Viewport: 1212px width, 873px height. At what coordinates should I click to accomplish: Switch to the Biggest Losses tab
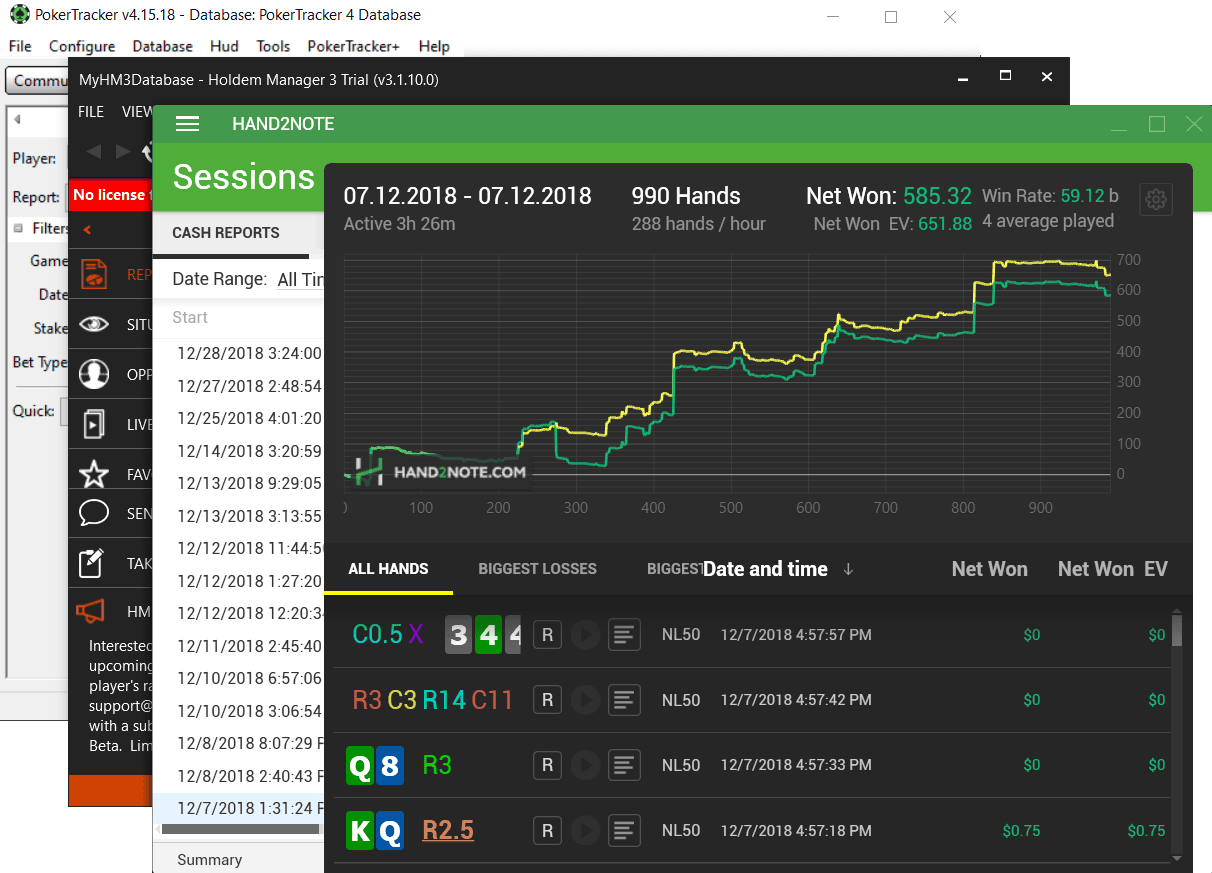(537, 569)
